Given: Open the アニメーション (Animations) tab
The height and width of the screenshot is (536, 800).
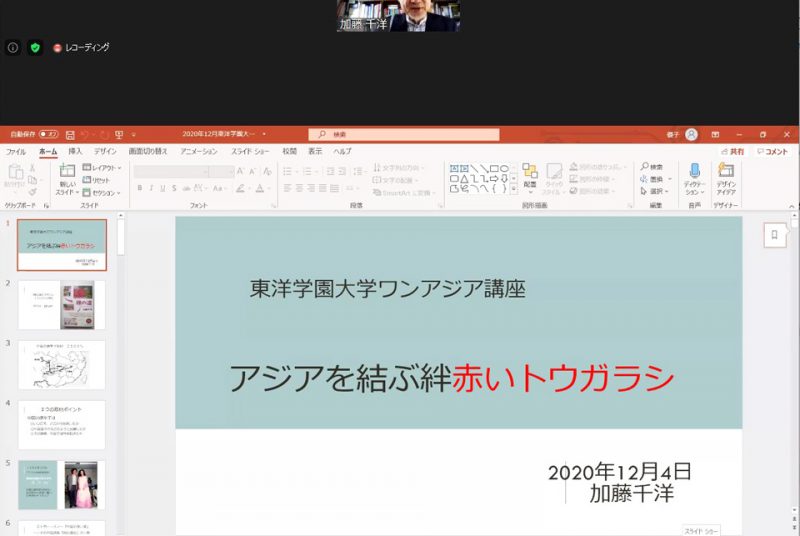Looking at the screenshot, I should (199, 151).
